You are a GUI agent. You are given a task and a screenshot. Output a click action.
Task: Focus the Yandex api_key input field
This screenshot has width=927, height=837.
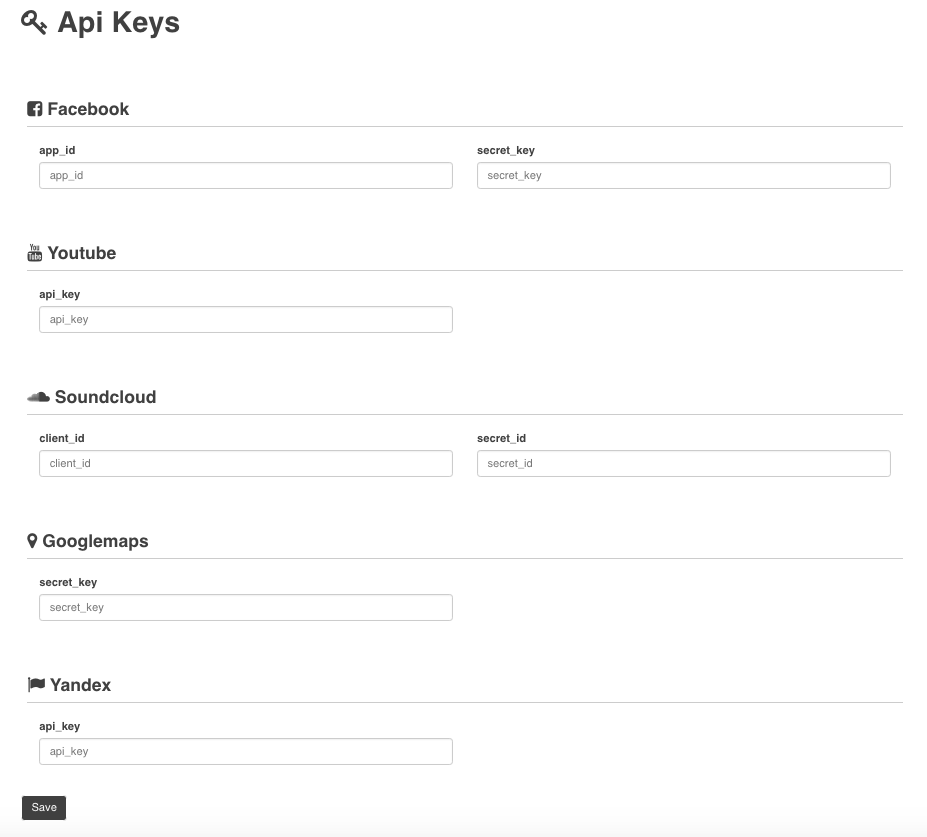tap(245, 752)
